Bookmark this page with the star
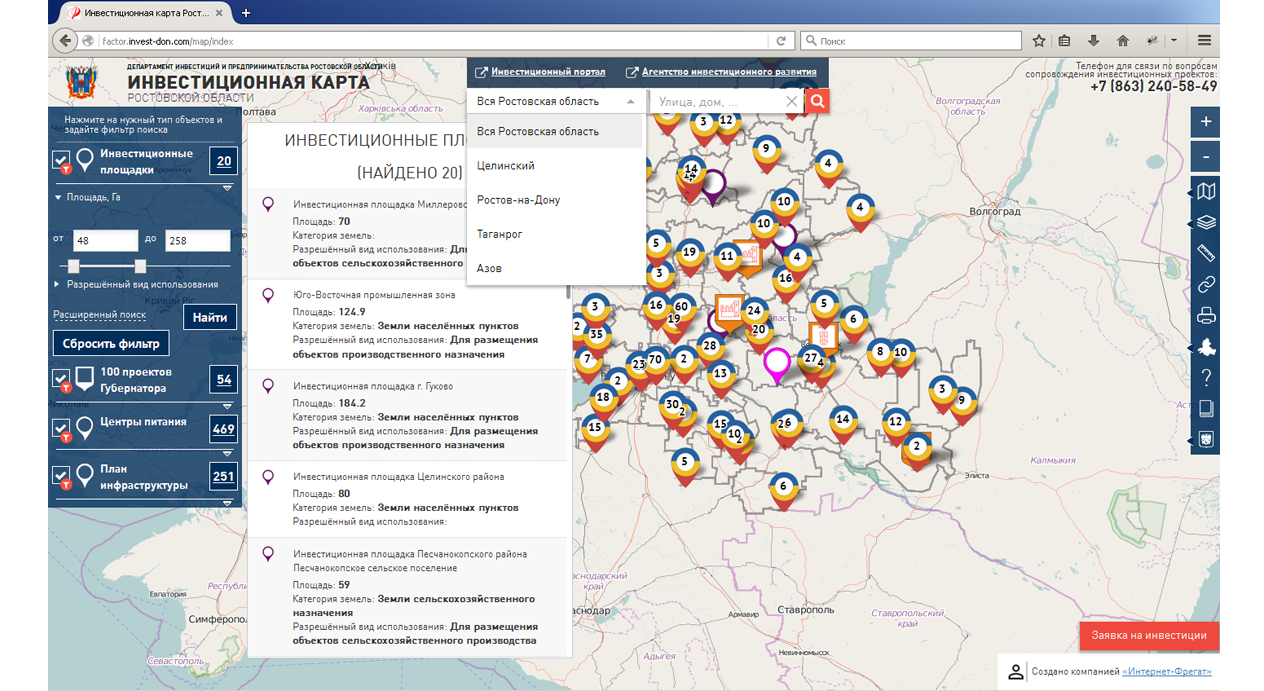This screenshot has height=691, width=1264. coord(1039,41)
